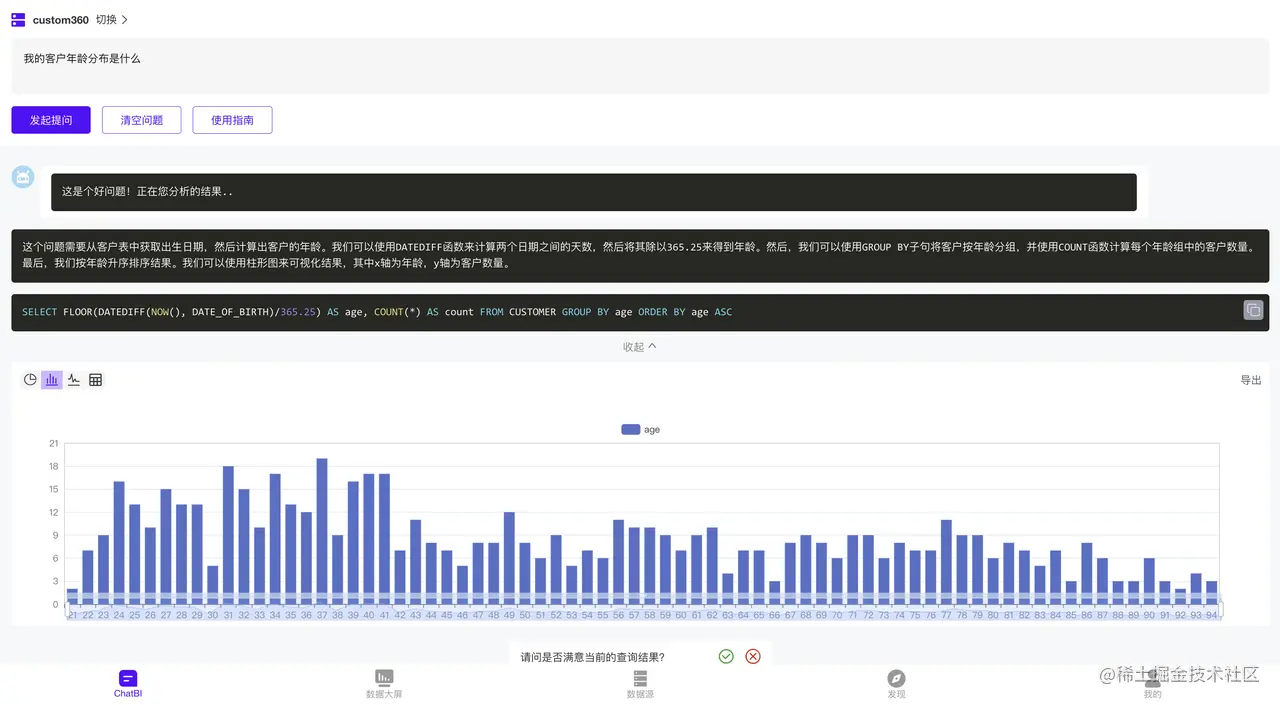
Task: Click the bar for age 31
Action: [228, 535]
